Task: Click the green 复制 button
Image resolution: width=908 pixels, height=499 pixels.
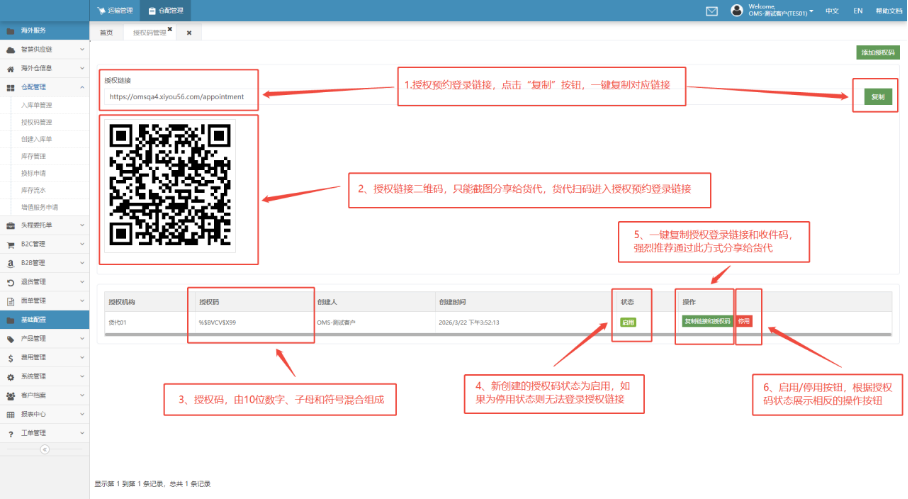Action: (876, 97)
